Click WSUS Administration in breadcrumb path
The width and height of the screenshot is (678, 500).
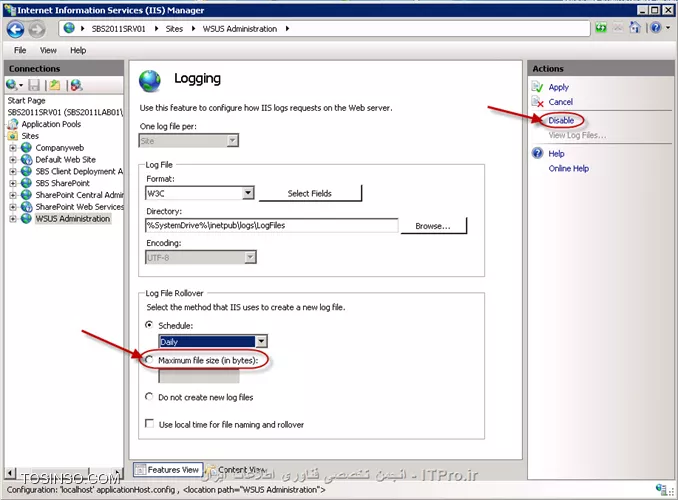tap(240, 29)
